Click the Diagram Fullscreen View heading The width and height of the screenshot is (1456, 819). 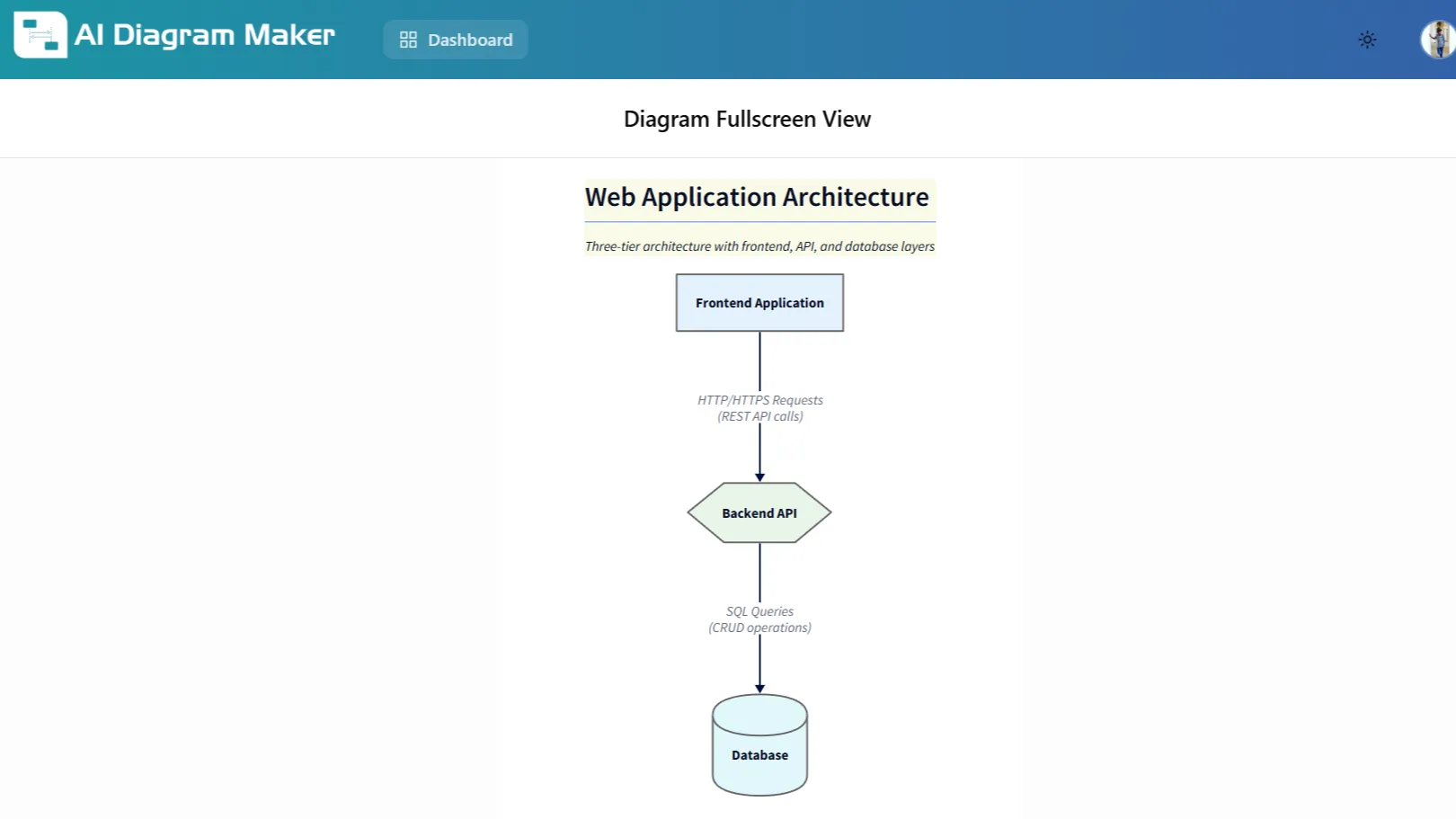[747, 119]
